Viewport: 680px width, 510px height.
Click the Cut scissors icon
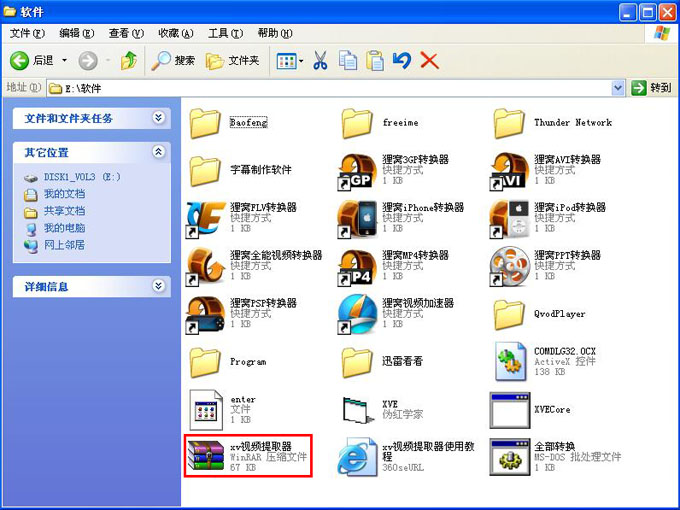coord(320,60)
